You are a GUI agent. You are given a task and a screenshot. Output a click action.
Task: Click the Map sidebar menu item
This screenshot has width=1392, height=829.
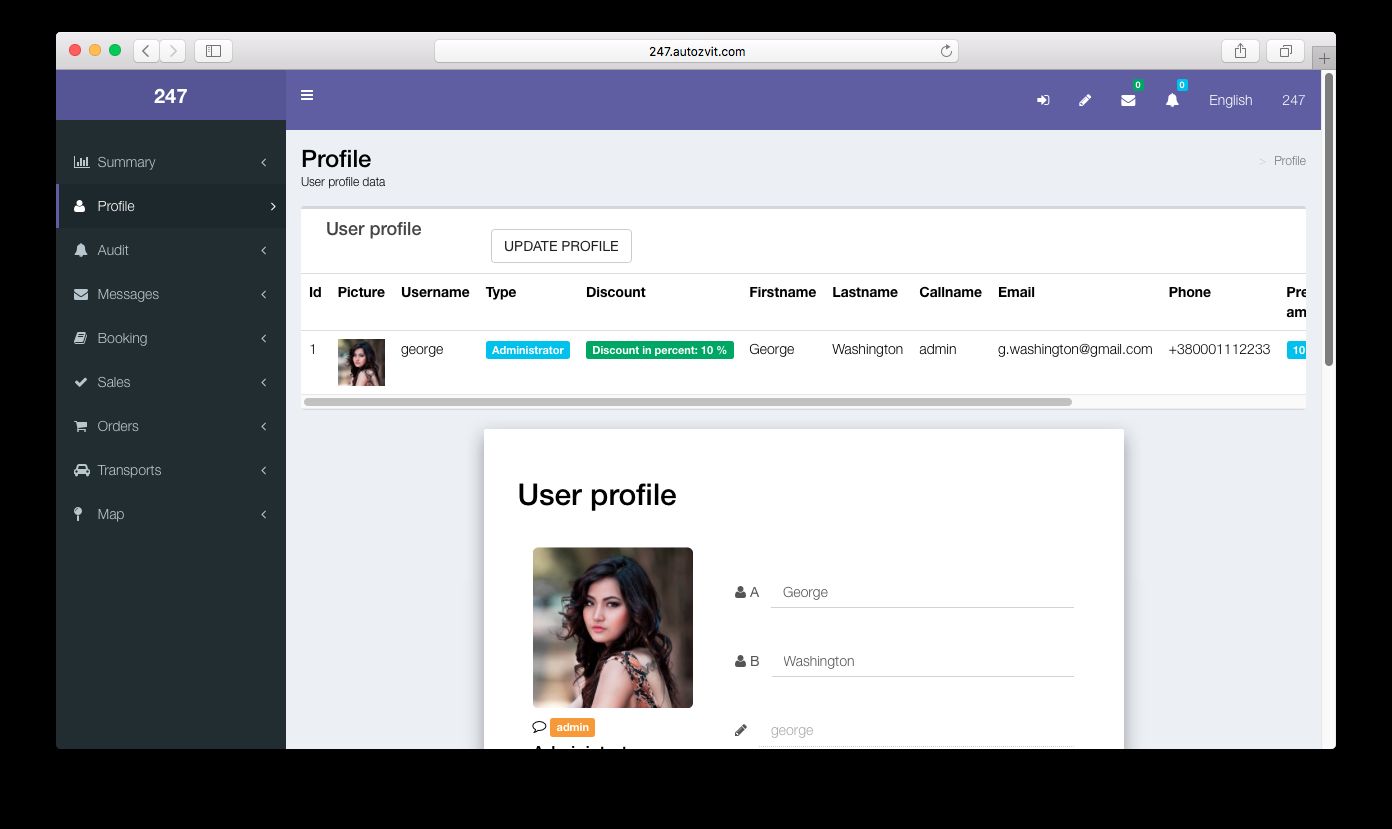(171, 514)
